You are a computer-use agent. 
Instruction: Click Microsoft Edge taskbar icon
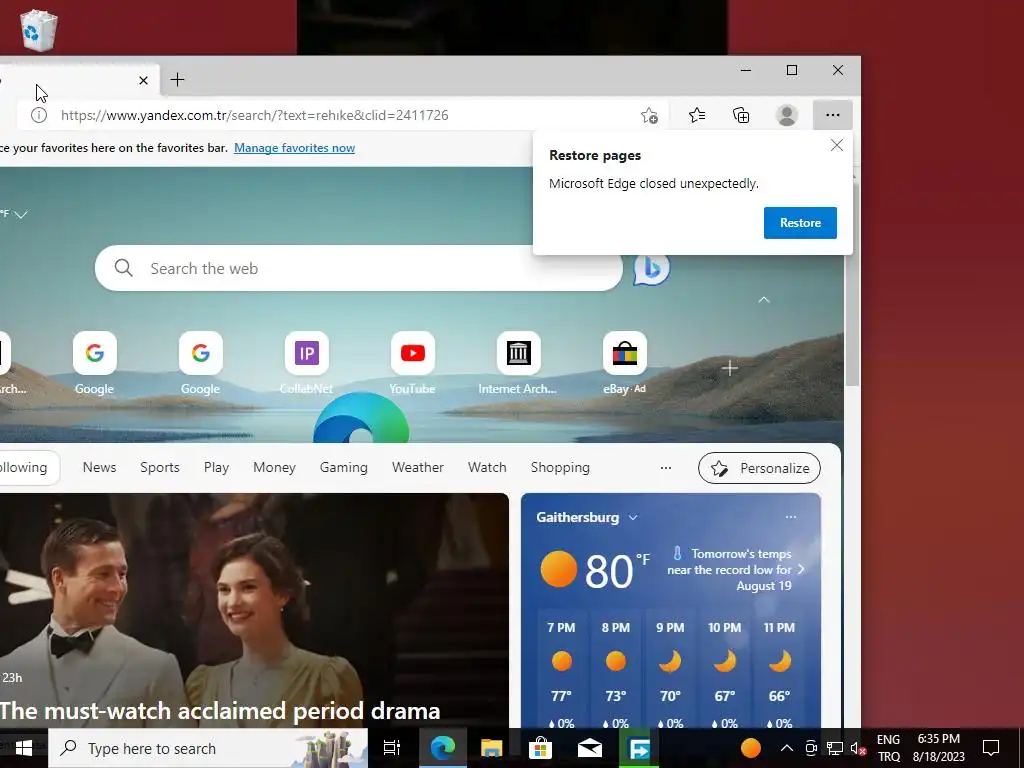pyautogui.click(x=442, y=748)
